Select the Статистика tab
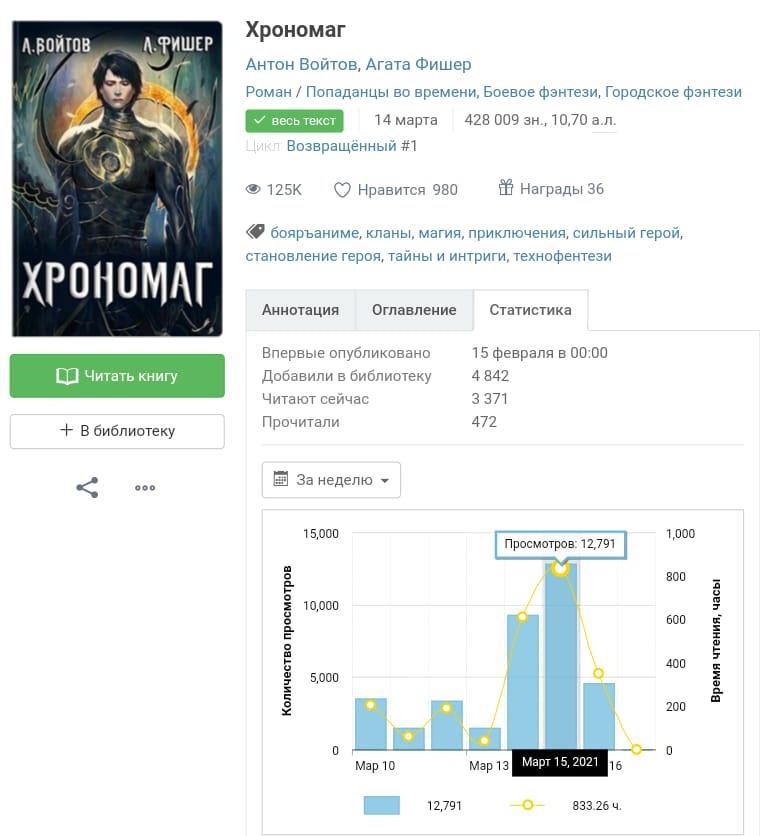This screenshot has height=836, width=760. pos(530,310)
